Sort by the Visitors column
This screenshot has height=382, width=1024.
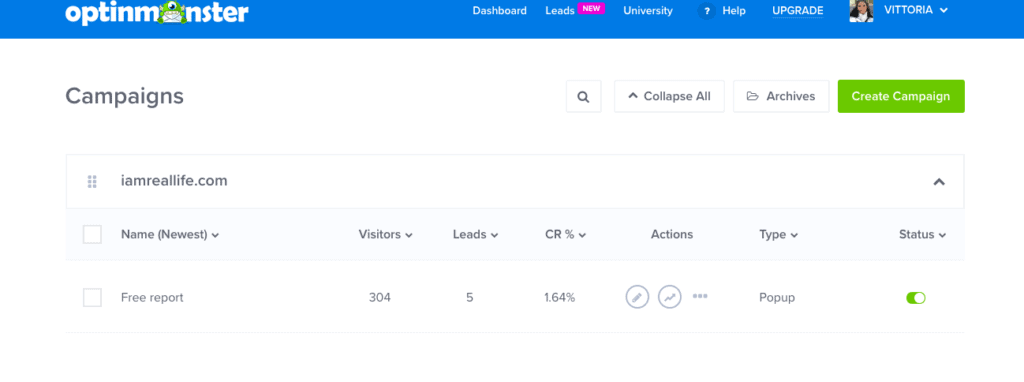(385, 234)
